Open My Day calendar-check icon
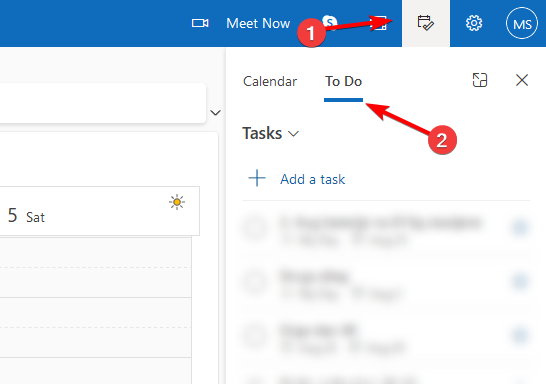The height and width of the screenshot is (384, 546). [x=426, y=23]
